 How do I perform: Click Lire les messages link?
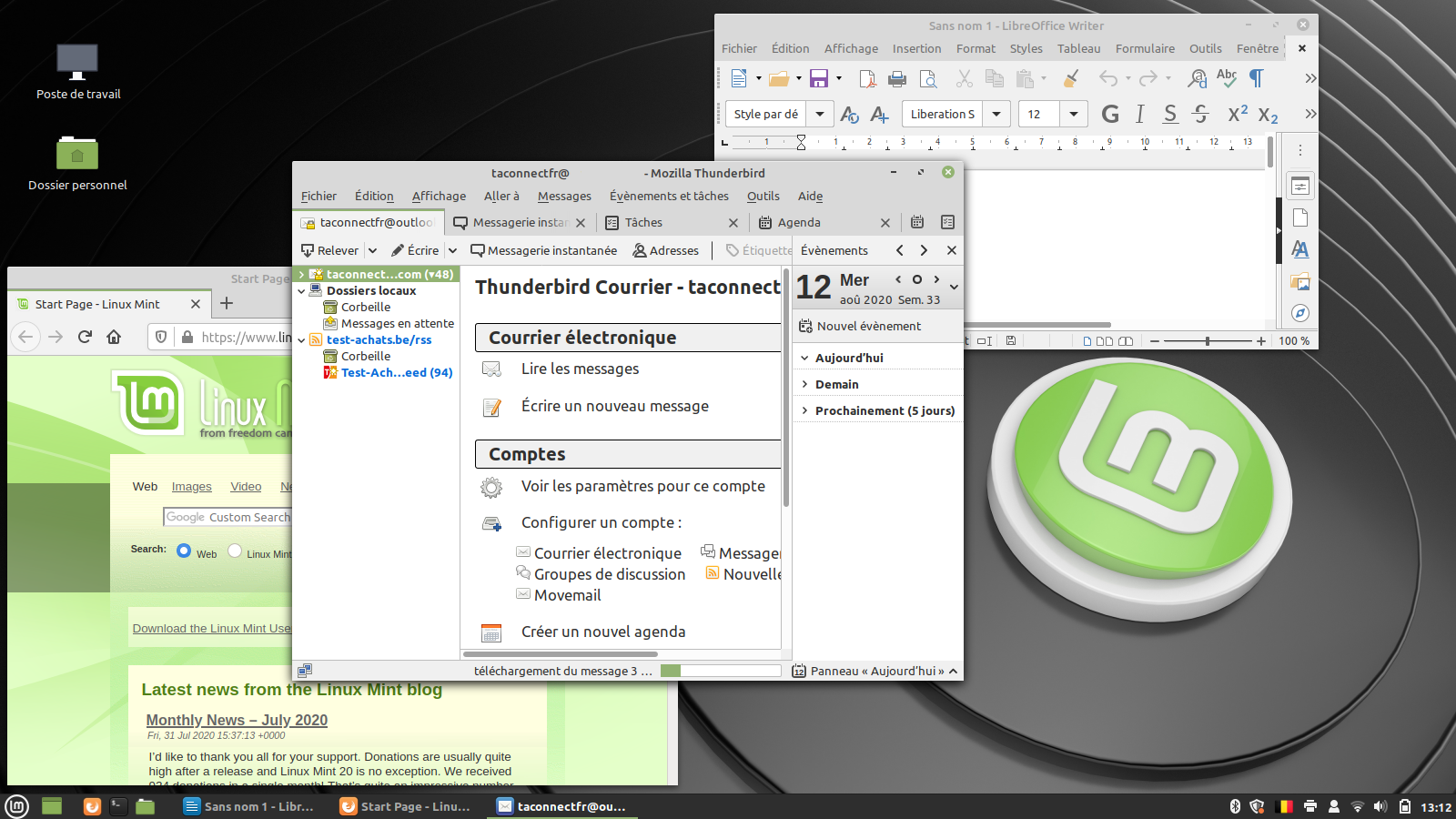[580, 369]
